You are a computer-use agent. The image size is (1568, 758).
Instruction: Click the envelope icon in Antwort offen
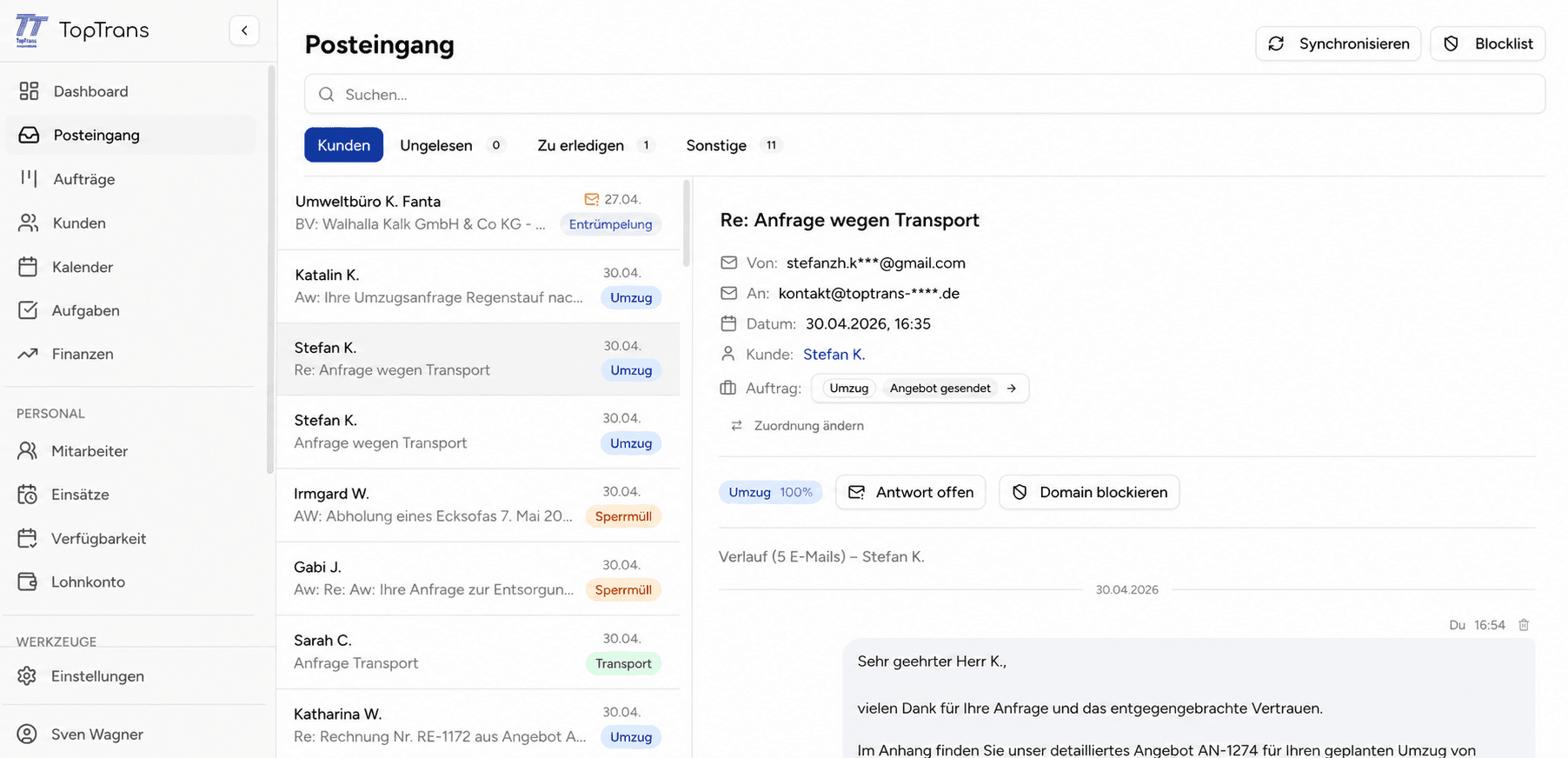point(856,492)
